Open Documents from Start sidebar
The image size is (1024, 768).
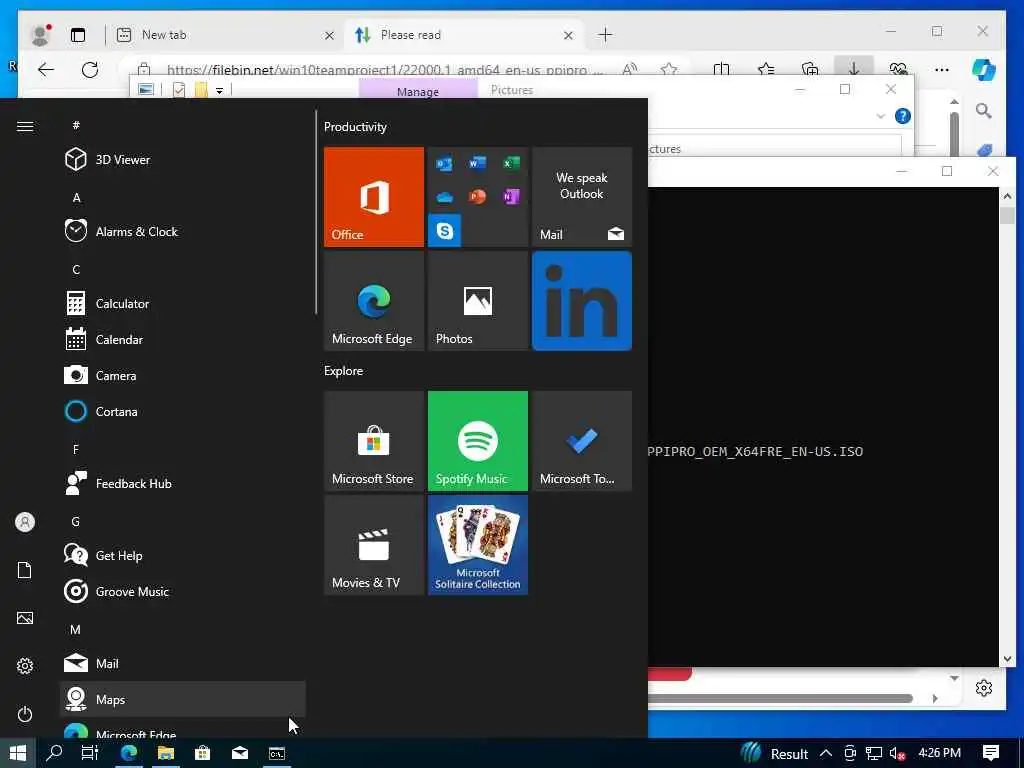pos(25,570)
